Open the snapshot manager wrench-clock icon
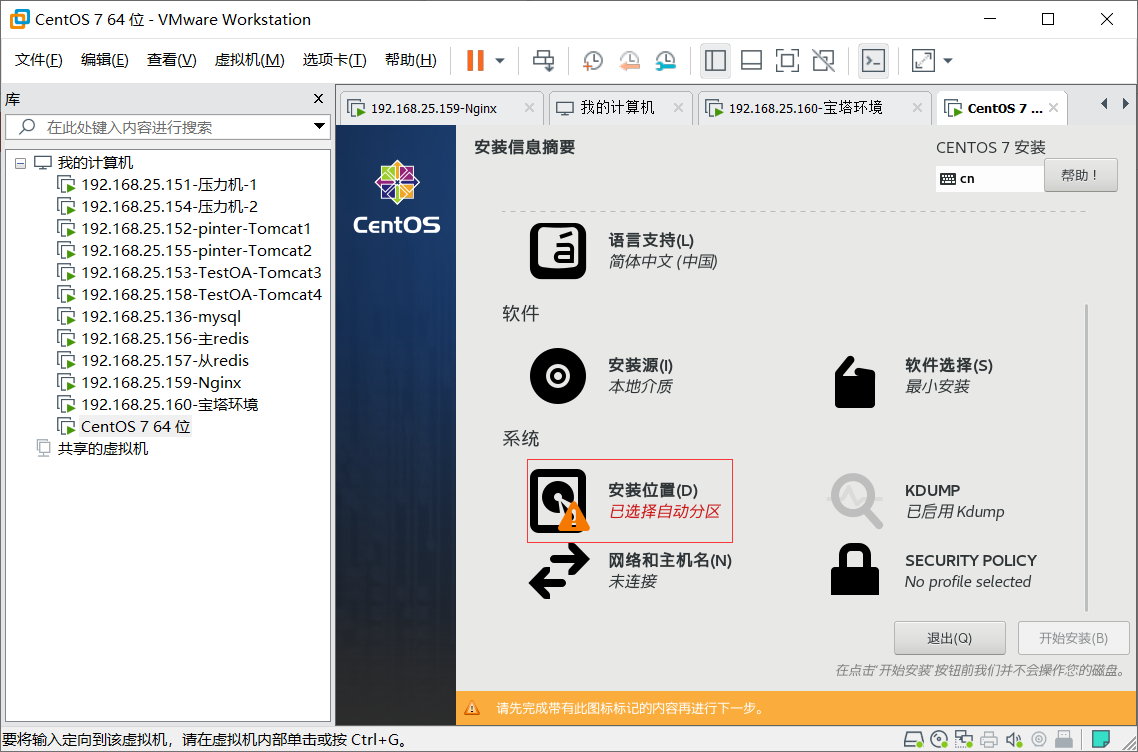Image resolution: width=1138 pixels, height=752 pixels. click(666, 60)
